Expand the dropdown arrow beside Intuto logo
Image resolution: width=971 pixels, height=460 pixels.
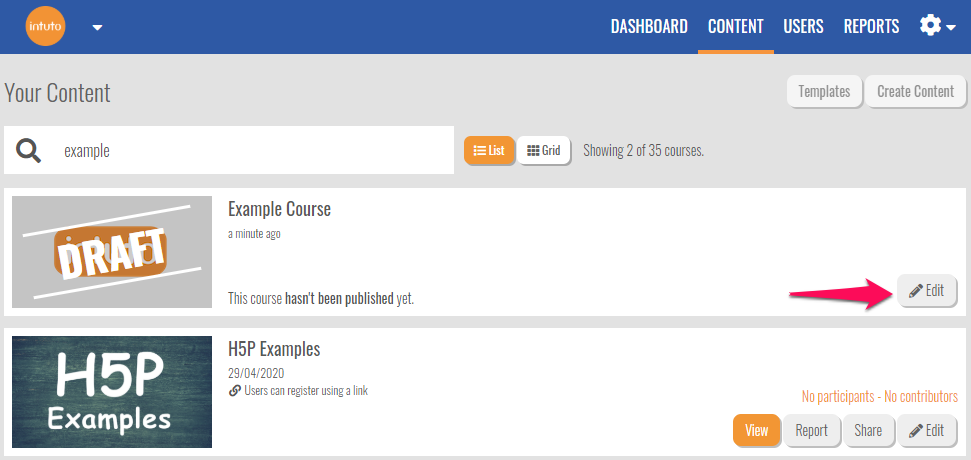(x=97, y=27)
